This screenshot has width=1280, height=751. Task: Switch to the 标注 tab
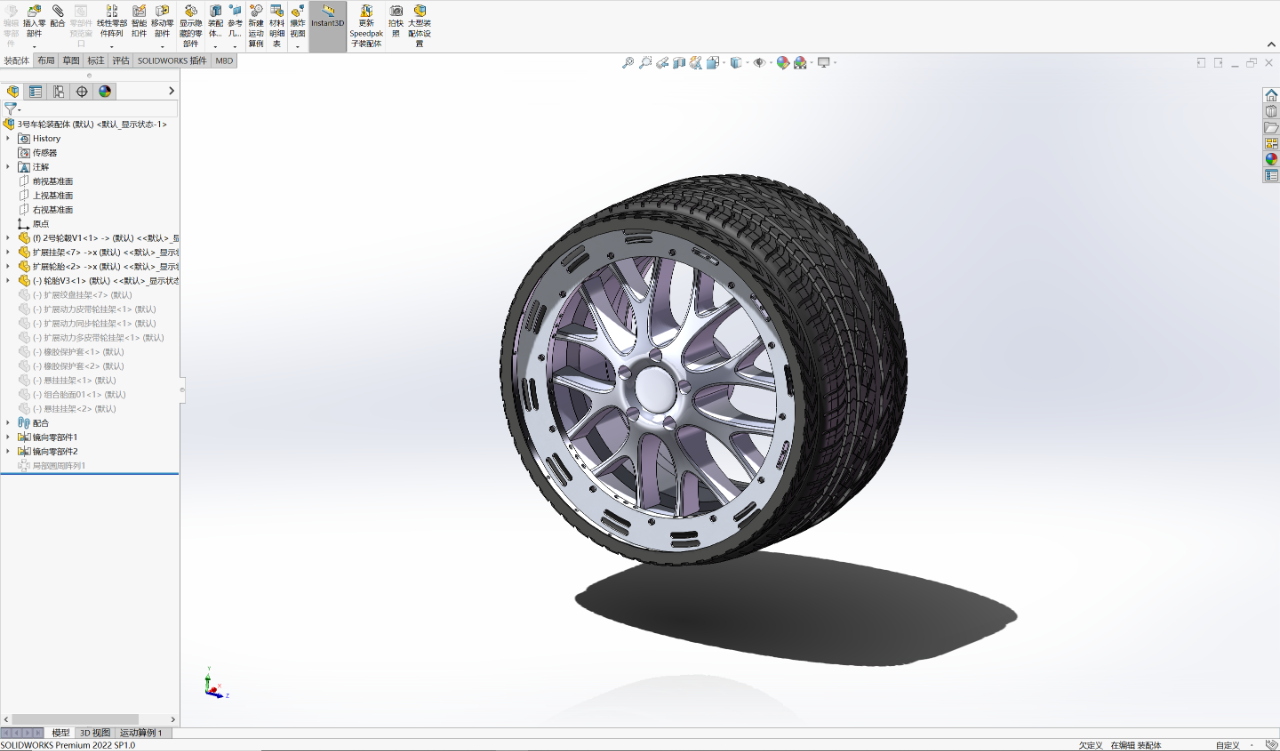[96, 61]
